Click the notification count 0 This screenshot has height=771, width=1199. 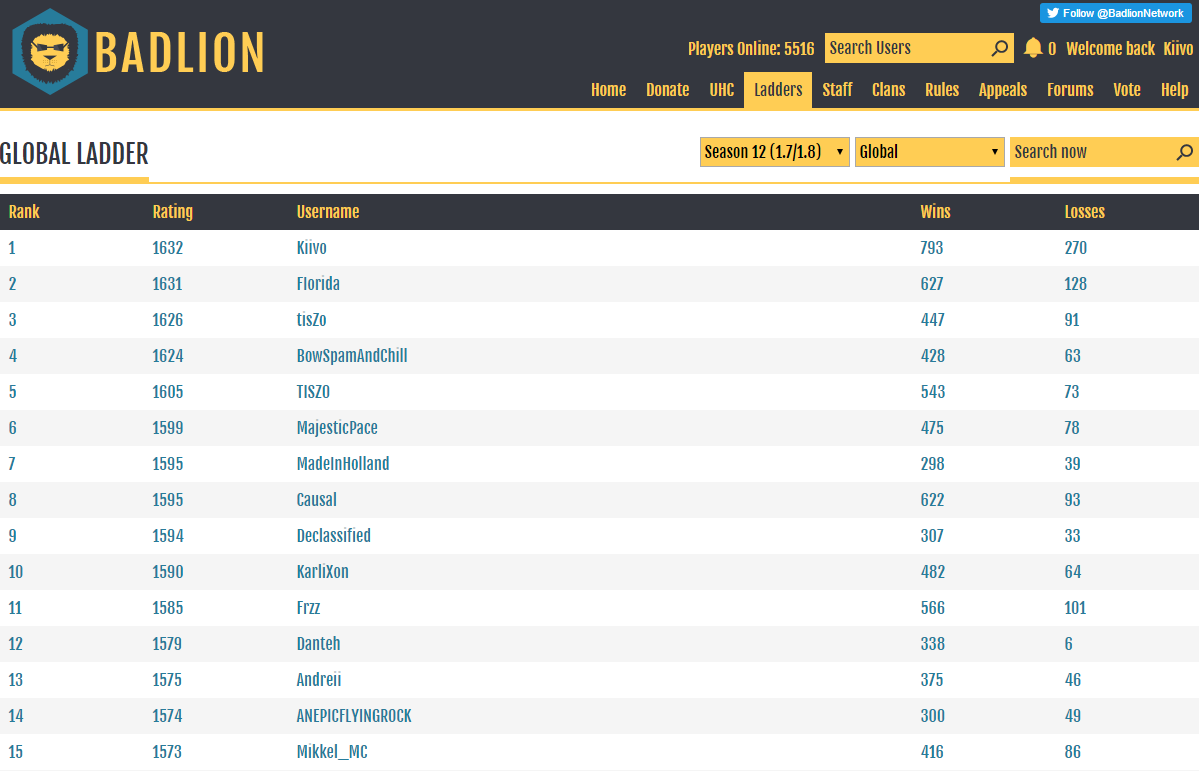point(1052,49)
